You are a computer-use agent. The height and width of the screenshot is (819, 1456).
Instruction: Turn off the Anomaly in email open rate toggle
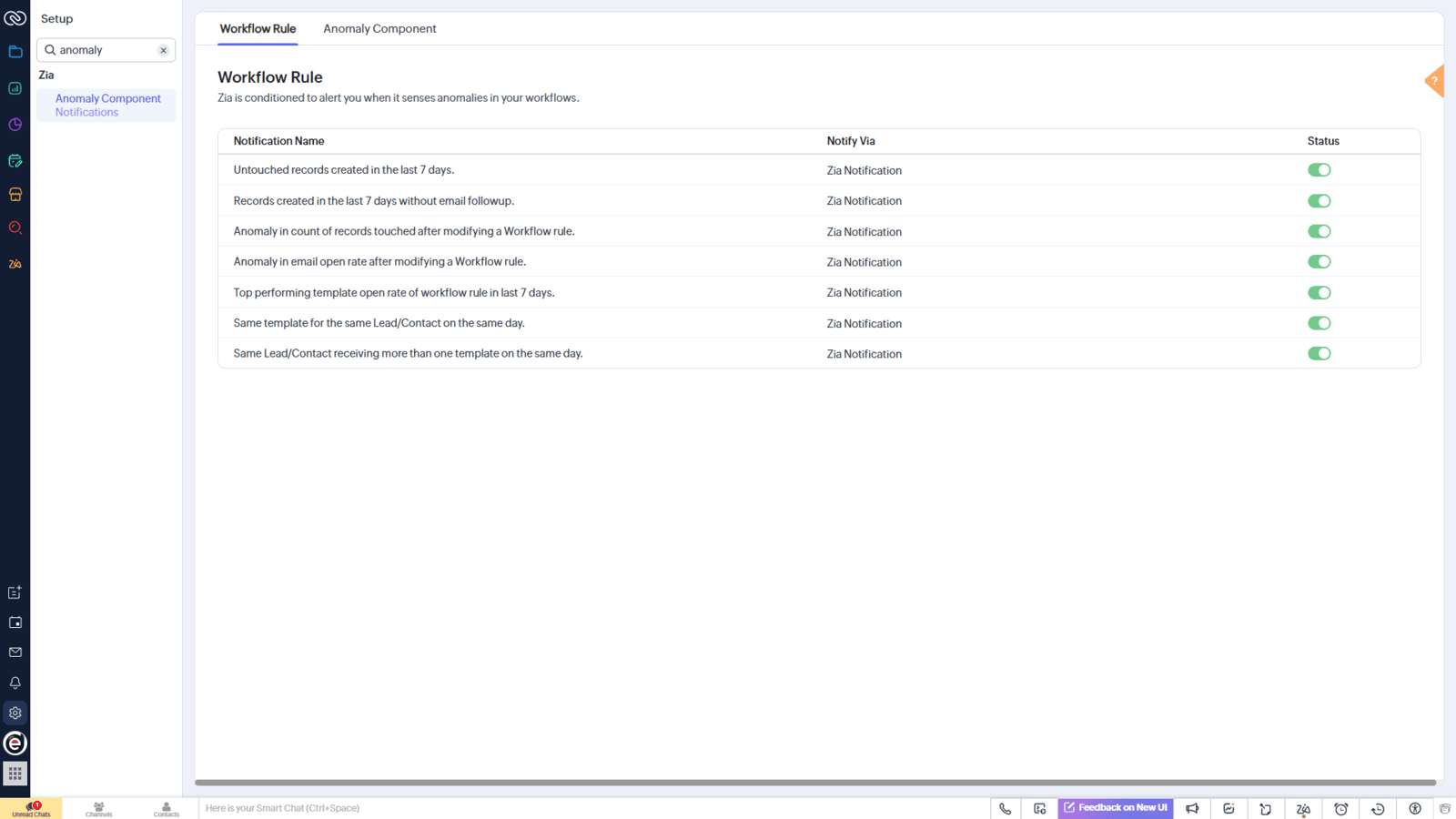1319,261
